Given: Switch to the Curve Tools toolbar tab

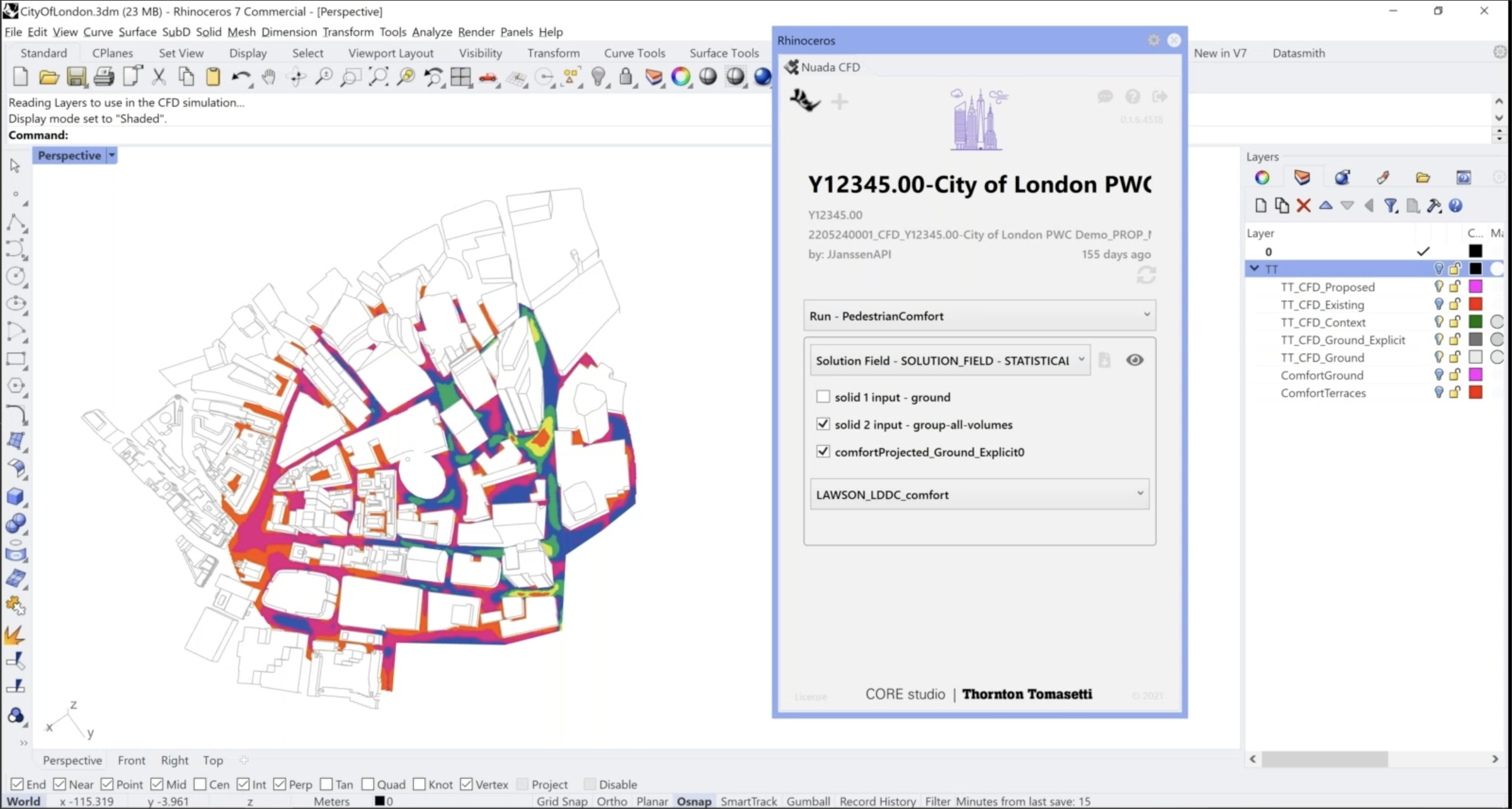Looking at the screenshot, I should click(x=634, y=53).
